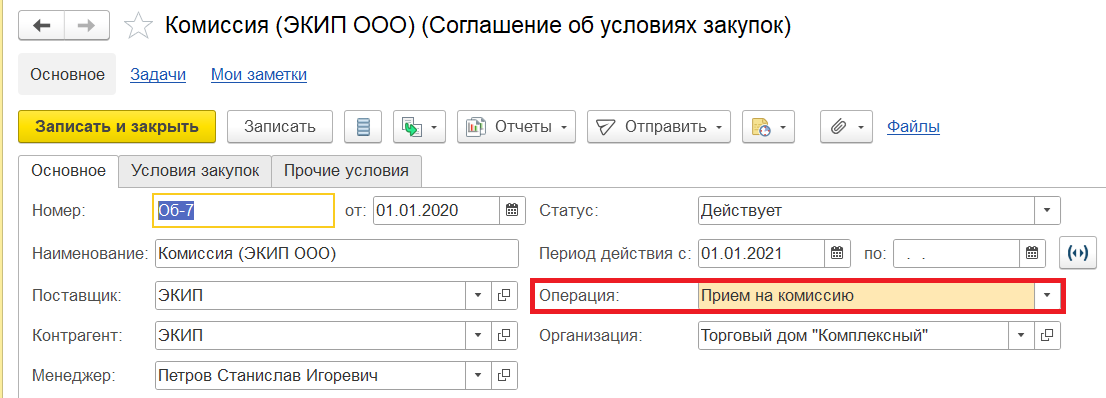Expand the Статус dropdown

click(1047, 210)
